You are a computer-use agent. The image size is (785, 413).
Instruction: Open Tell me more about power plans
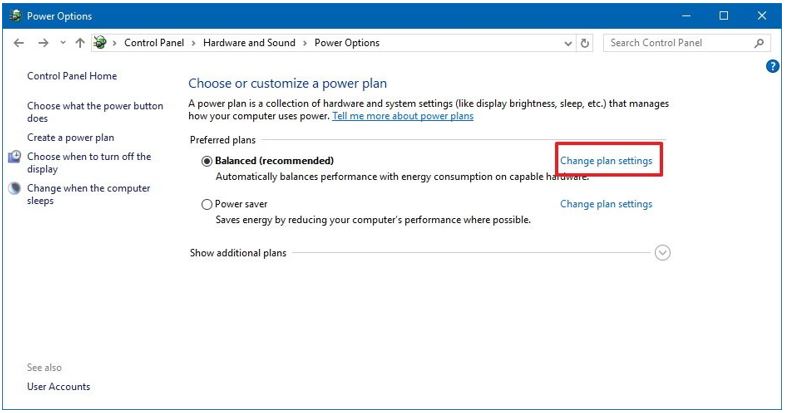pyautogui.click(x=403, y=116)
